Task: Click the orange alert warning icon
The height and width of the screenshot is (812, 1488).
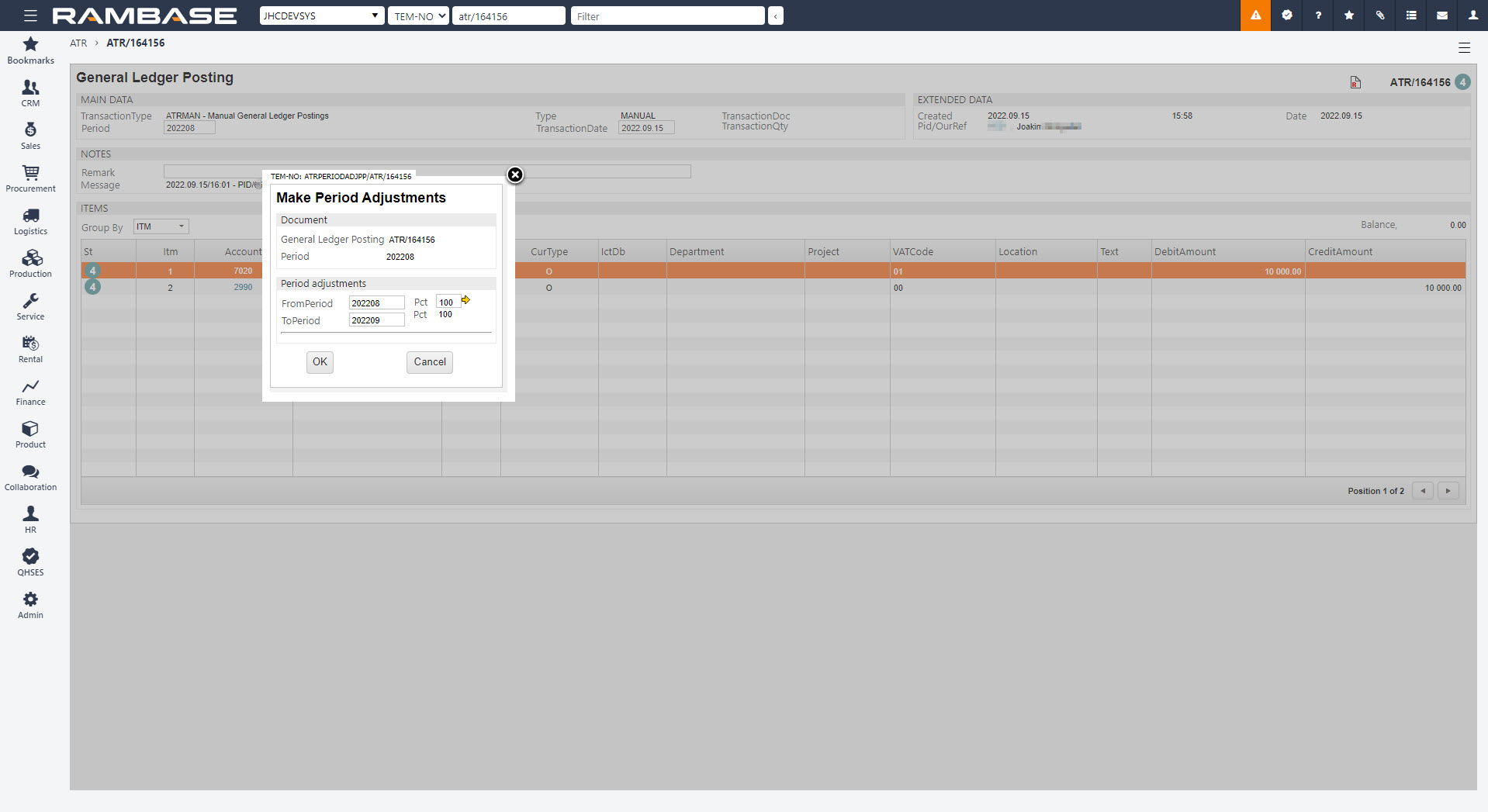Action: (x=1255, y=16)
